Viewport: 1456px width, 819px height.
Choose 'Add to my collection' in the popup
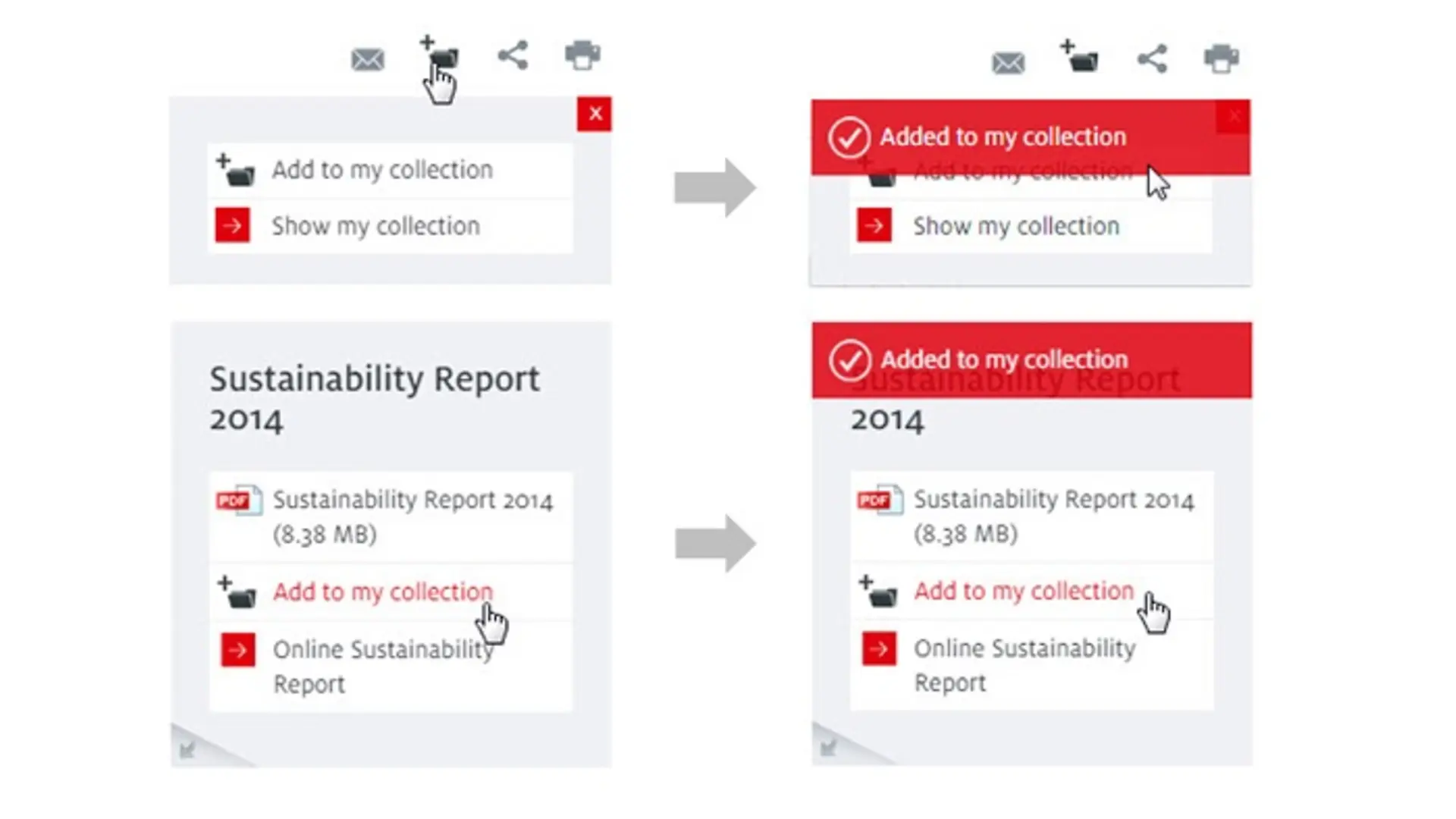[381, 169]
